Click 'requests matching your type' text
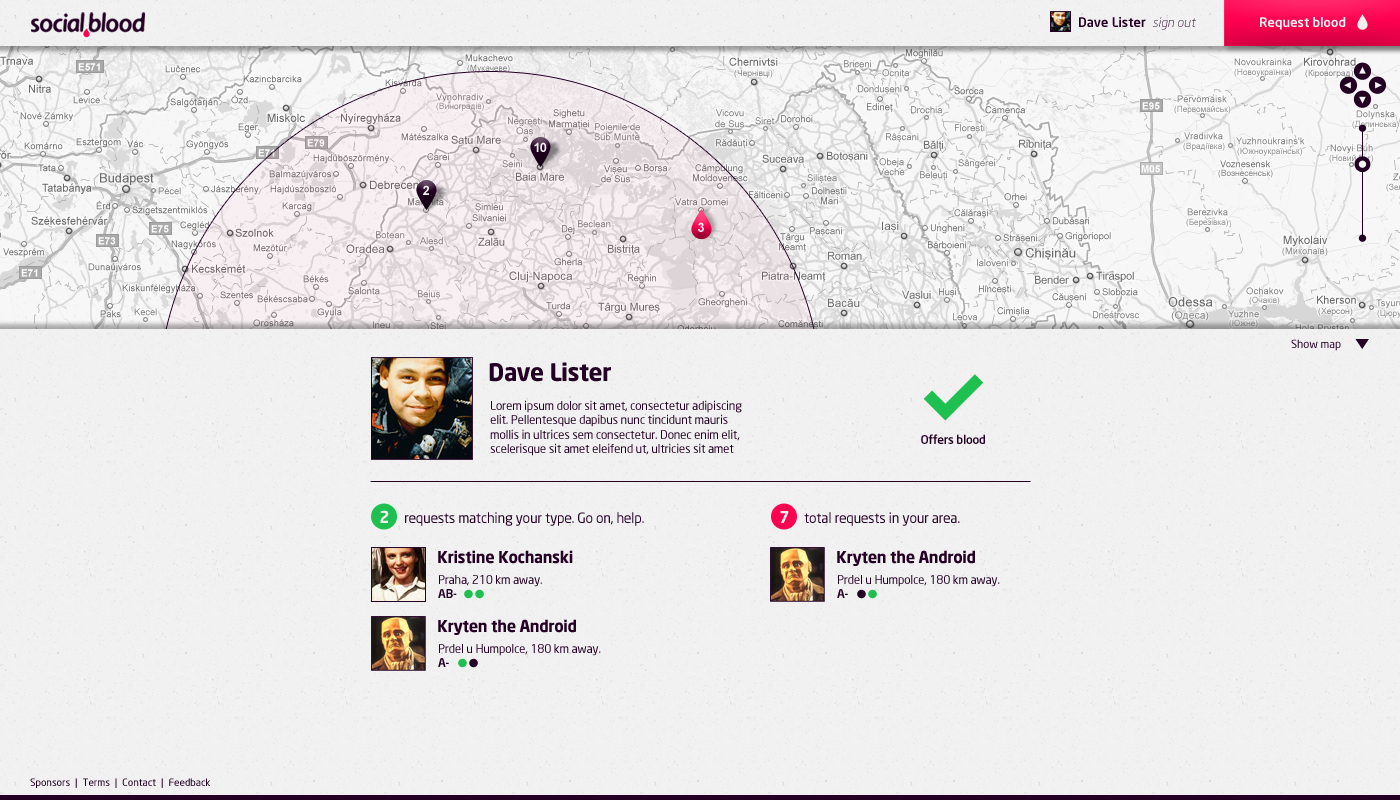 pyautogui.click(x=524, y=518)
